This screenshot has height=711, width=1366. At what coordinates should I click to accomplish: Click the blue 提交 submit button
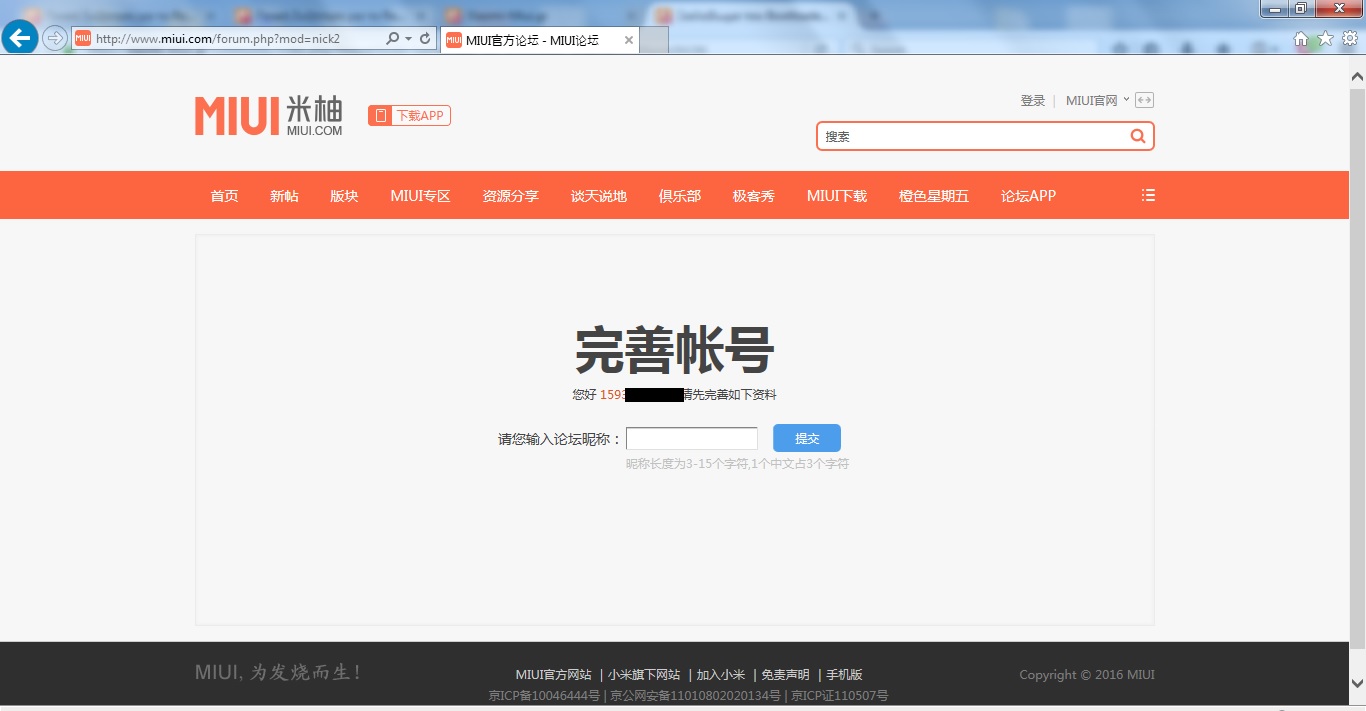pyautogui.click(x=807, y=438)
